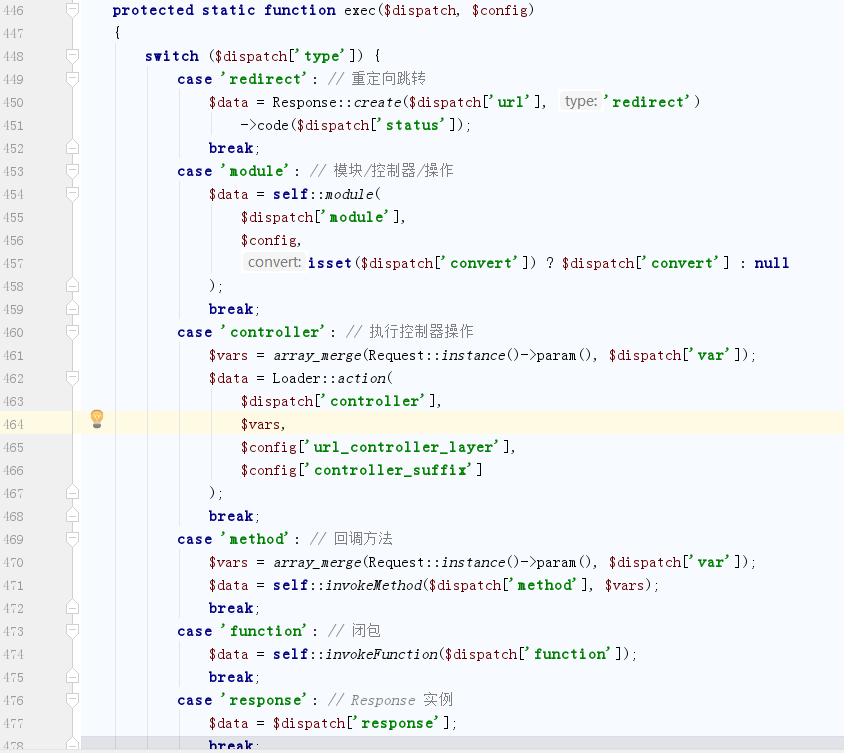
Task: Fold the 'controller' case at line 460
Action: [x=72, y=332]
